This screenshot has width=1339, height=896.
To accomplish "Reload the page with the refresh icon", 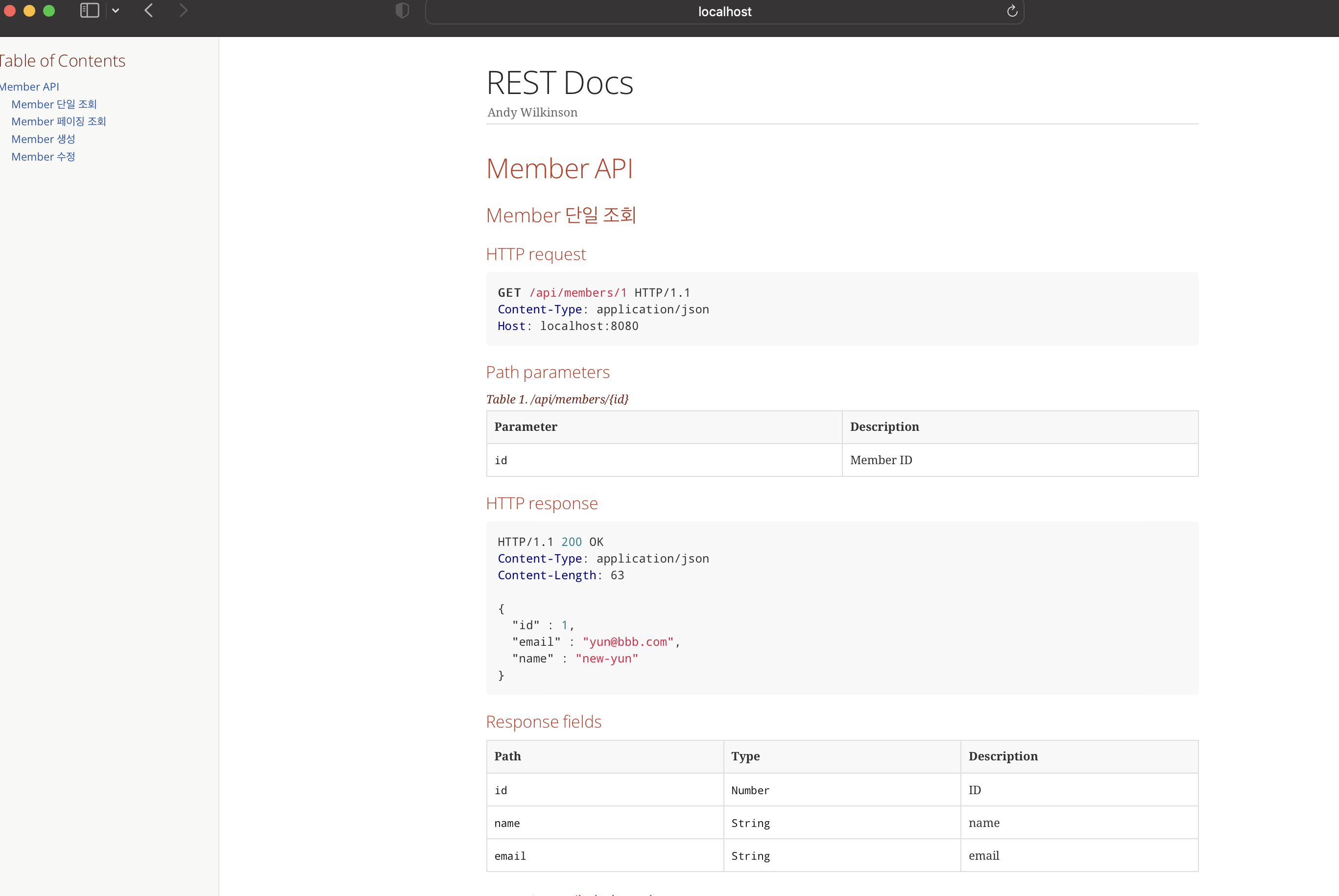I will click(1011, 11).
